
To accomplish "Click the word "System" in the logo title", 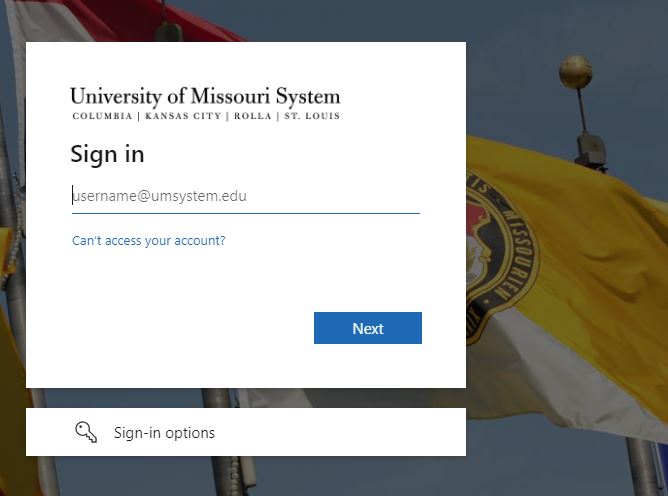I will click(x=308, y=97).
